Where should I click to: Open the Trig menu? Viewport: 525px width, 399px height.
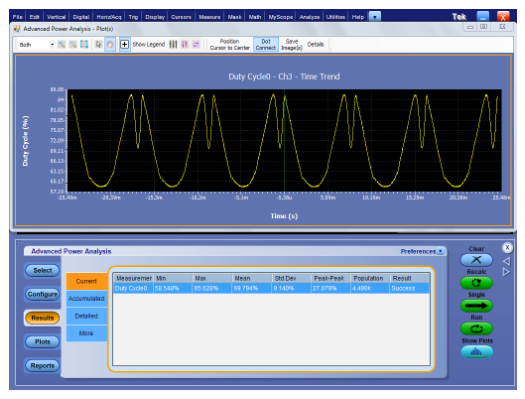pyautogui.click(x=133, y=17)
